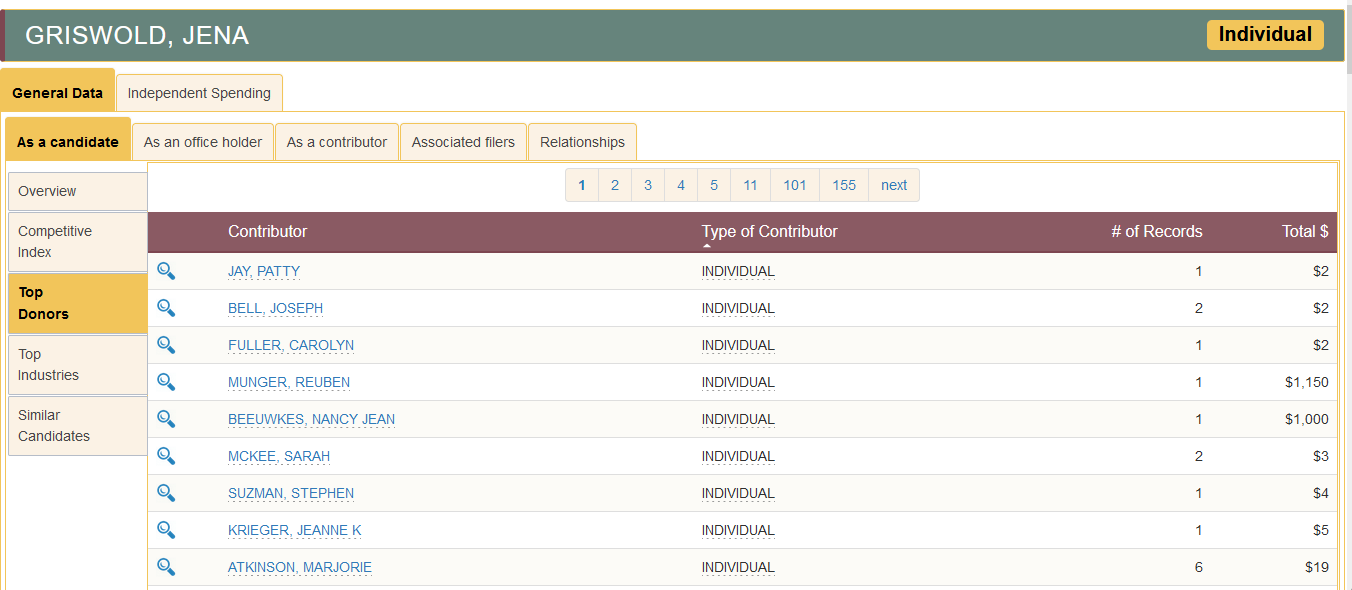Go to page 4 in pagination
Viewport: 1352px width, 590px height.
tap(681, 185)
